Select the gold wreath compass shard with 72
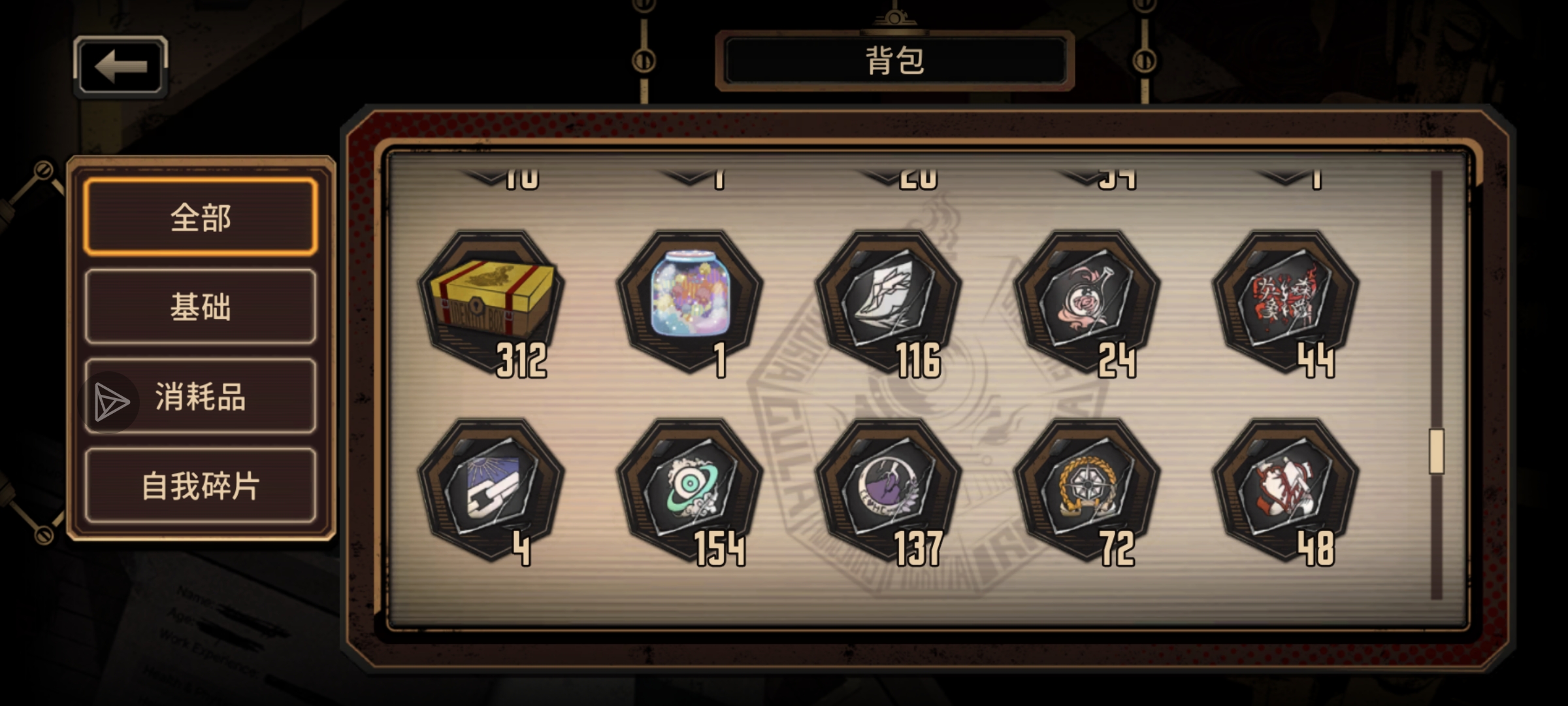The image size is (1568, 706). [x=1087, y=491]
